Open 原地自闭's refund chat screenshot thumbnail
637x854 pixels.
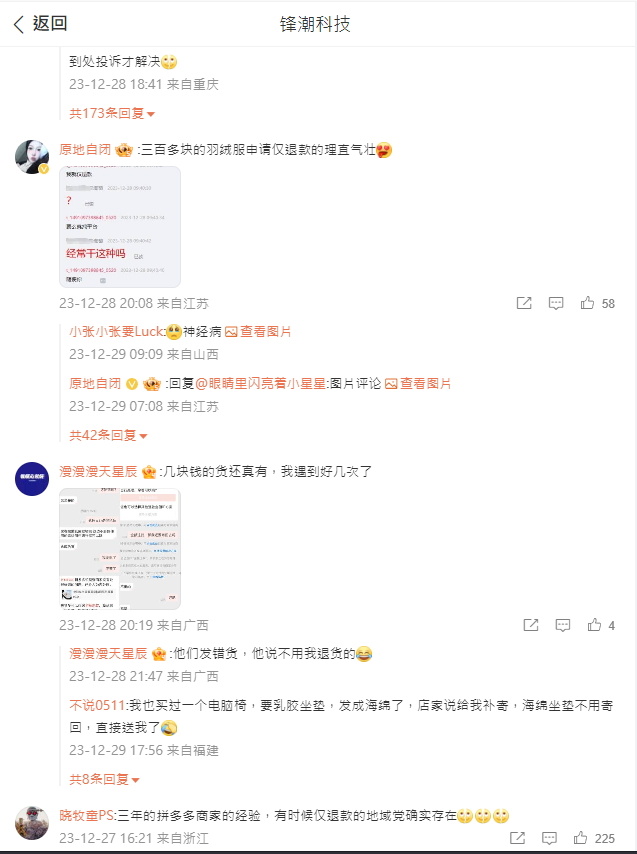point(120,227)
